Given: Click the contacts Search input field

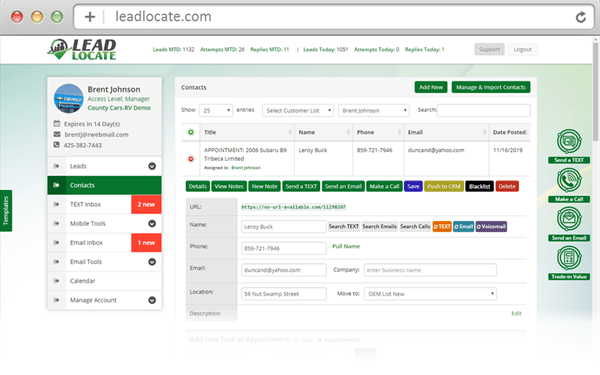Looking at the screenshot, I should pos(484,110).
